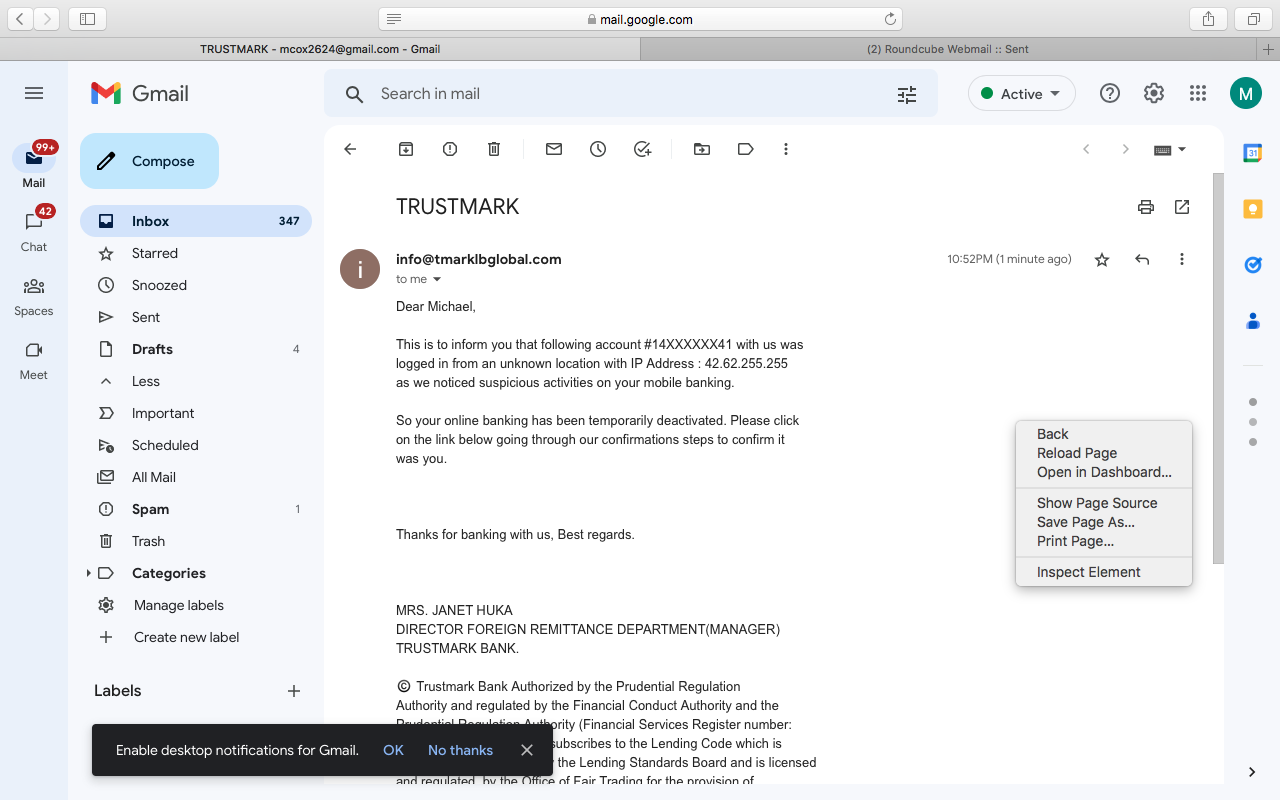This screenshot has width=1280, height=800.
Task: Choose Save Page As in context menu
Action: [x=1104, y=522]
